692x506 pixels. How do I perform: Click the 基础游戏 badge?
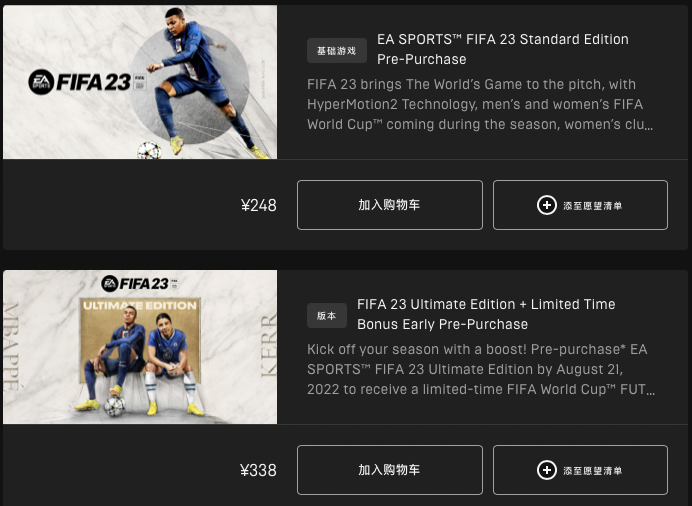click(x=337, y=50)
